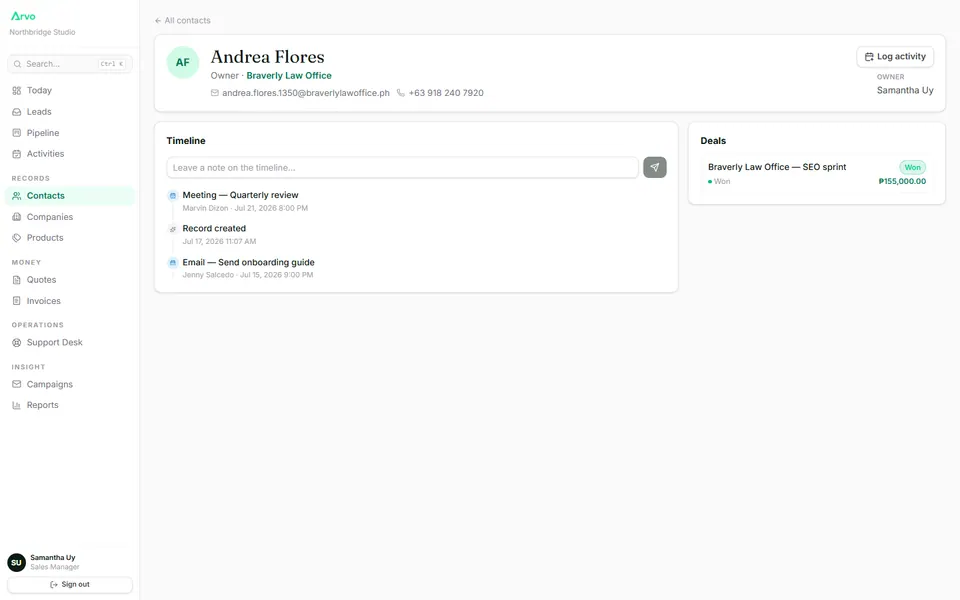
Task: Click Marvin Dizon timestamp line
Action: click(245, 208)
